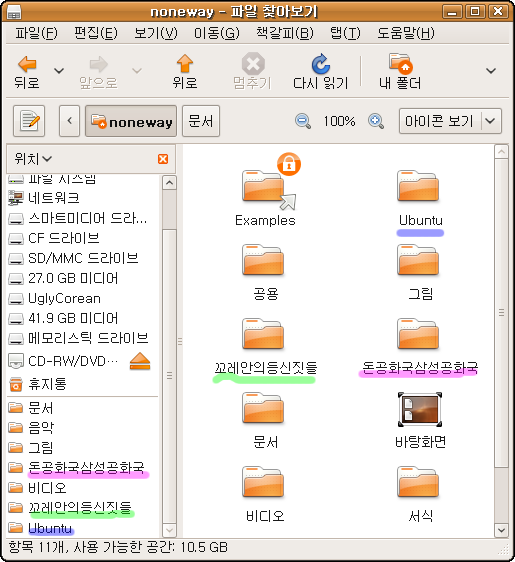Open 음악 bookmark in sidebar
This screenshot has height=562, width=515.
(82, 428)
